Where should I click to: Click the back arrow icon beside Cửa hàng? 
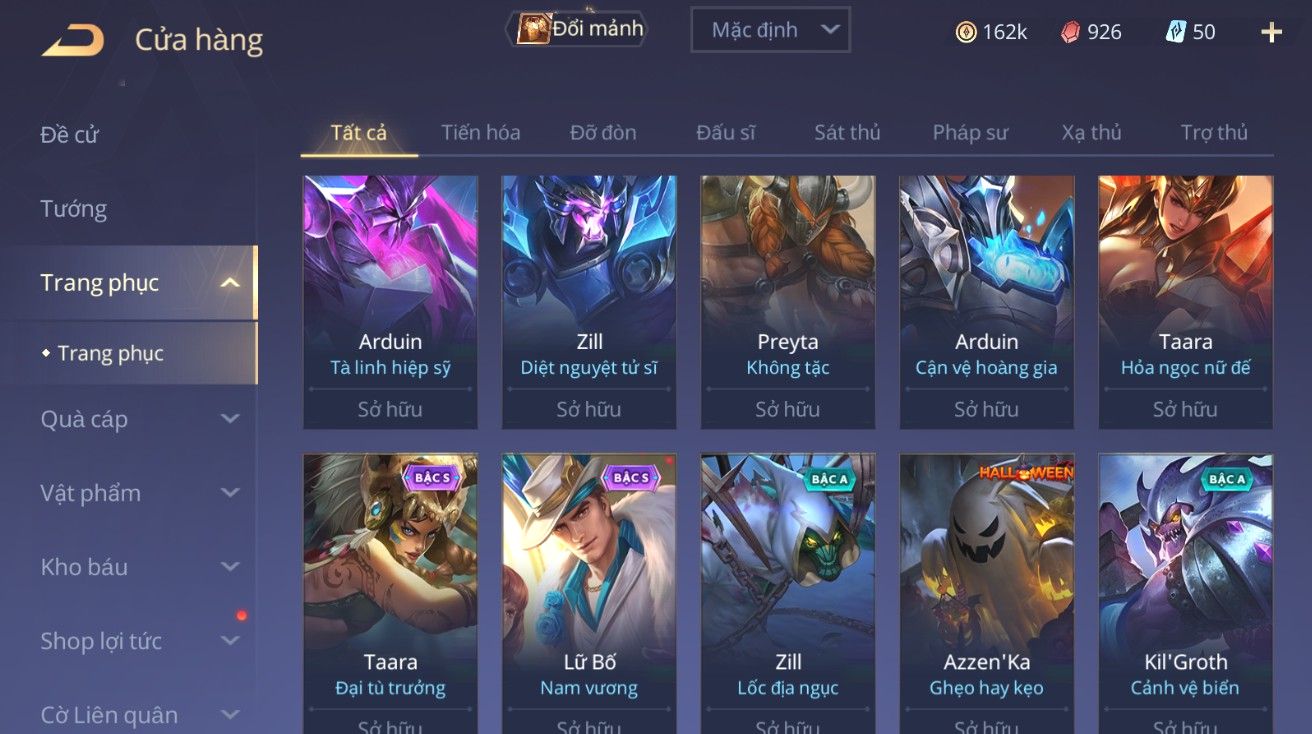tap(72, 40)
